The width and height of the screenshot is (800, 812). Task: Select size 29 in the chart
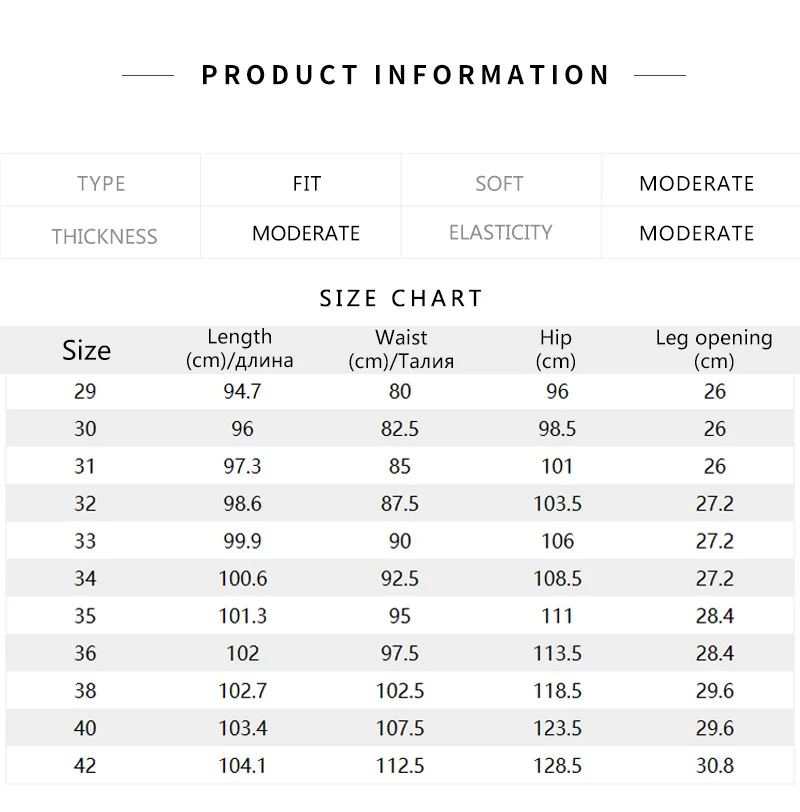[85, 392]
